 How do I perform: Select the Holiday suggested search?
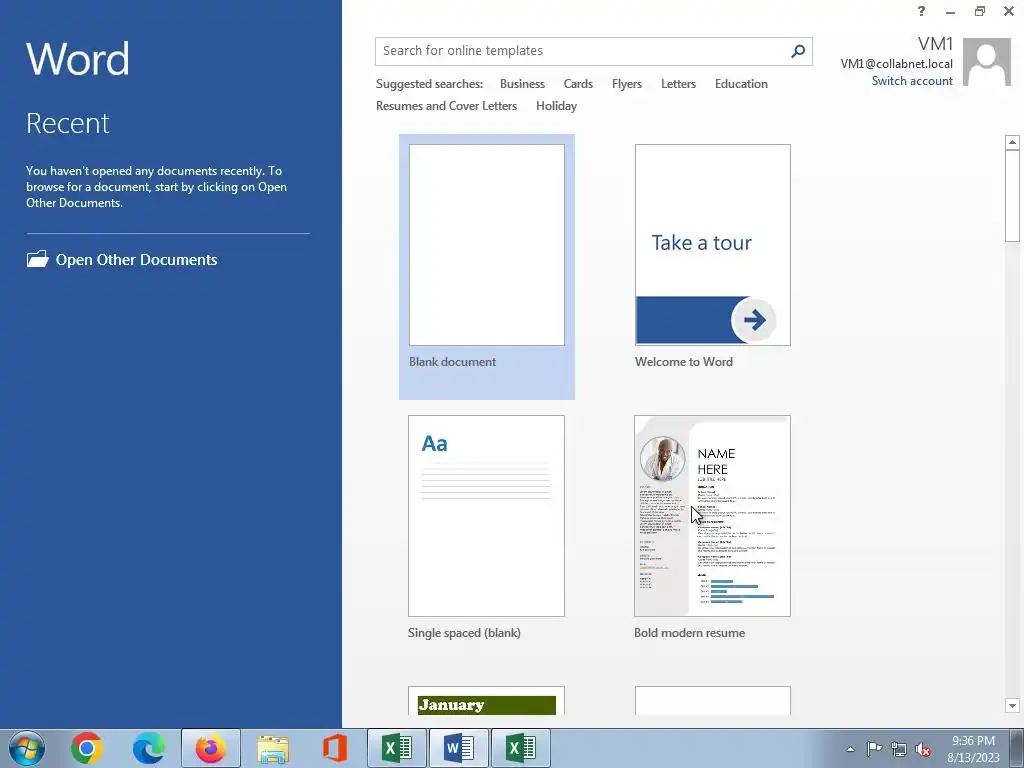[556, 106]
